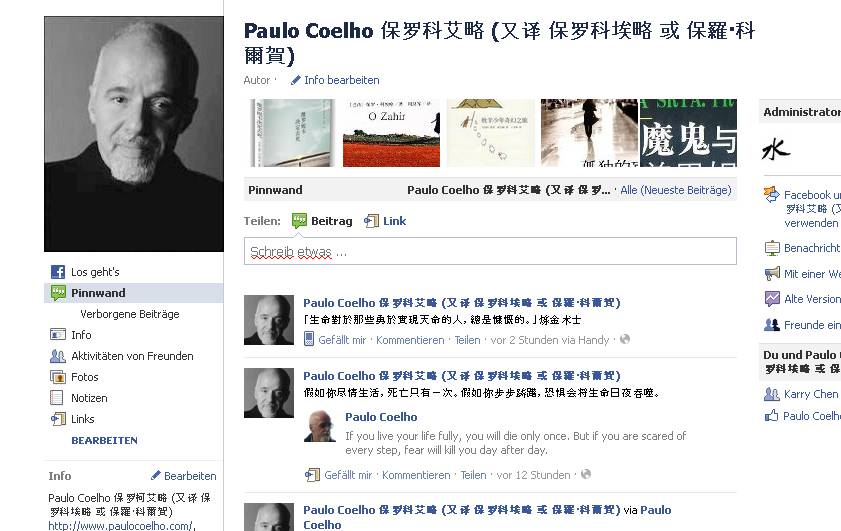This screenshot has height=531, width=841.
Task: Click the Links icon in sidebar
Action: (x=58, y=419)
